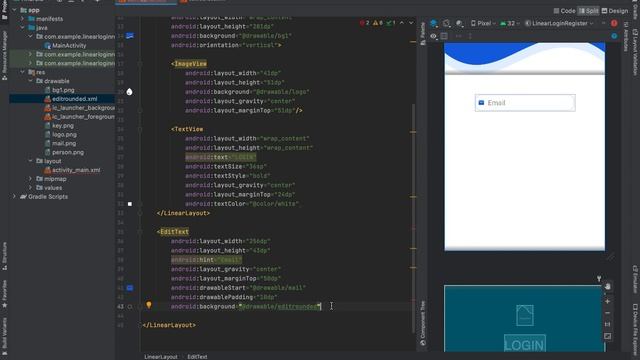
Task: Expand Gradle Scripts node
Action: [x=14, y=196]
